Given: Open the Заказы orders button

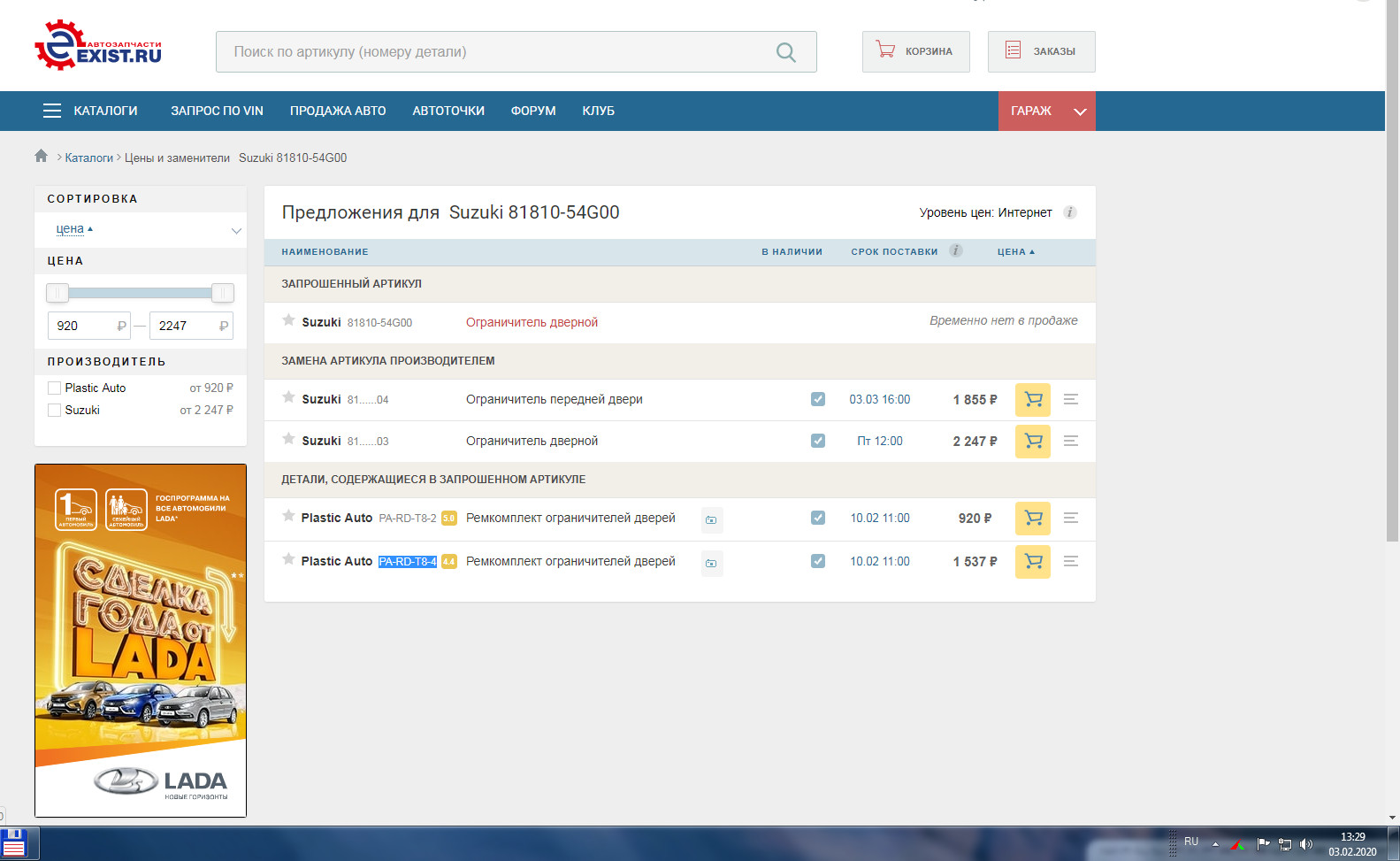Looking at the screenshot, I should [1041, 51].
